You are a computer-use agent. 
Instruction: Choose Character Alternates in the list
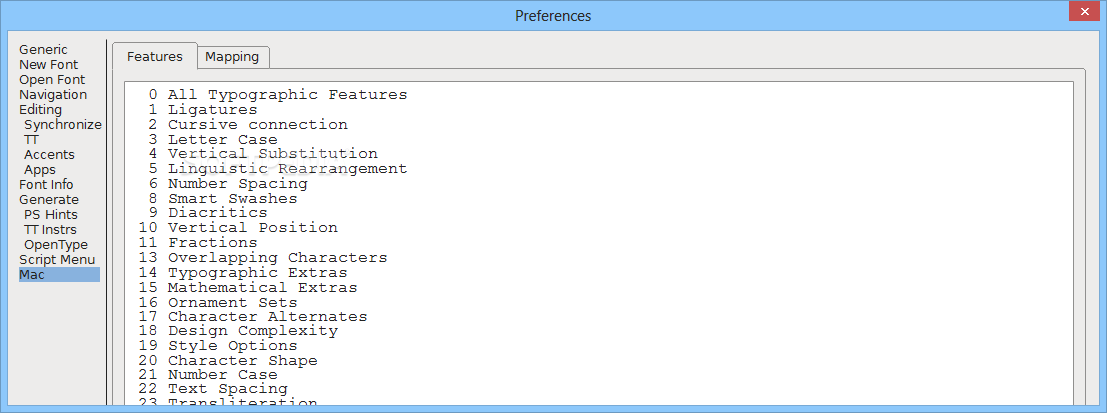pyautogui.click(x=253, y=317)
